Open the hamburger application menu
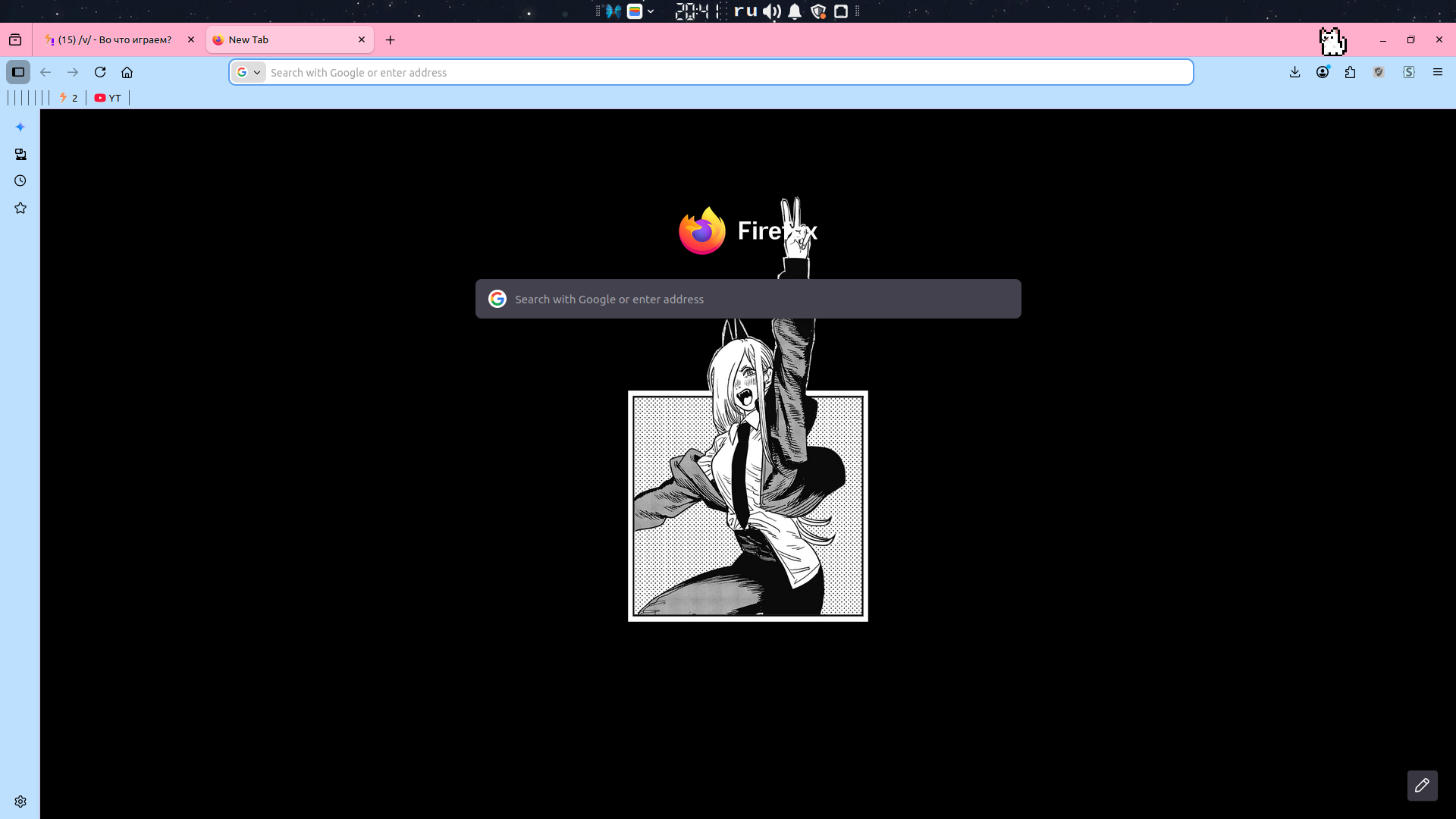 tap(1437, 72)
